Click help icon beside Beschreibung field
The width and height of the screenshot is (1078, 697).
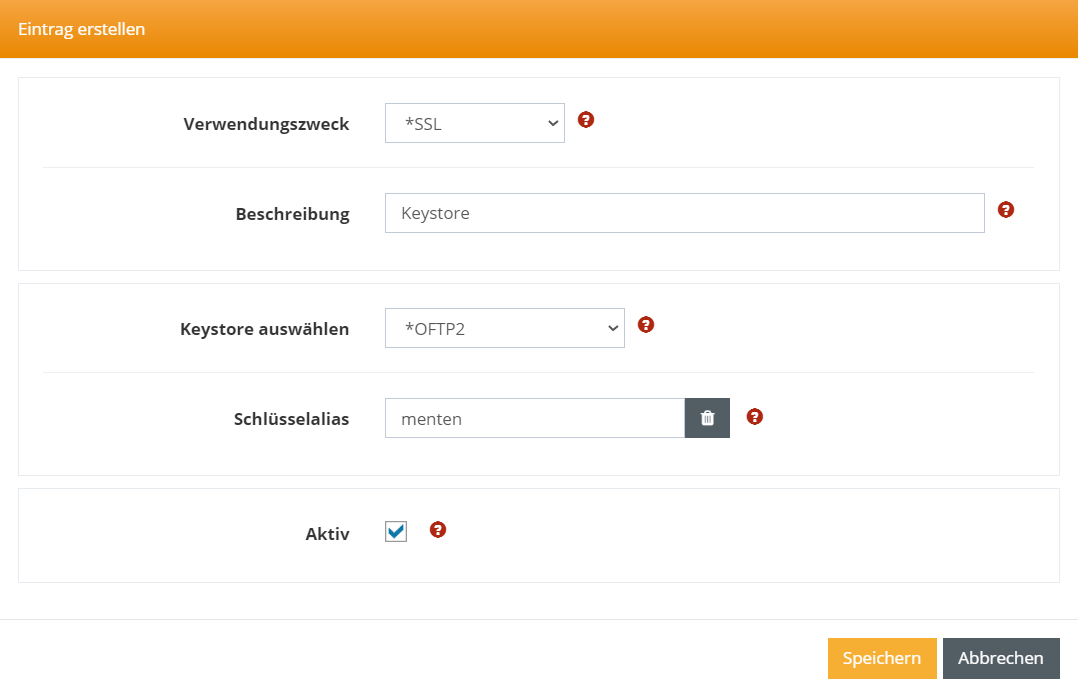(1006, 210)
